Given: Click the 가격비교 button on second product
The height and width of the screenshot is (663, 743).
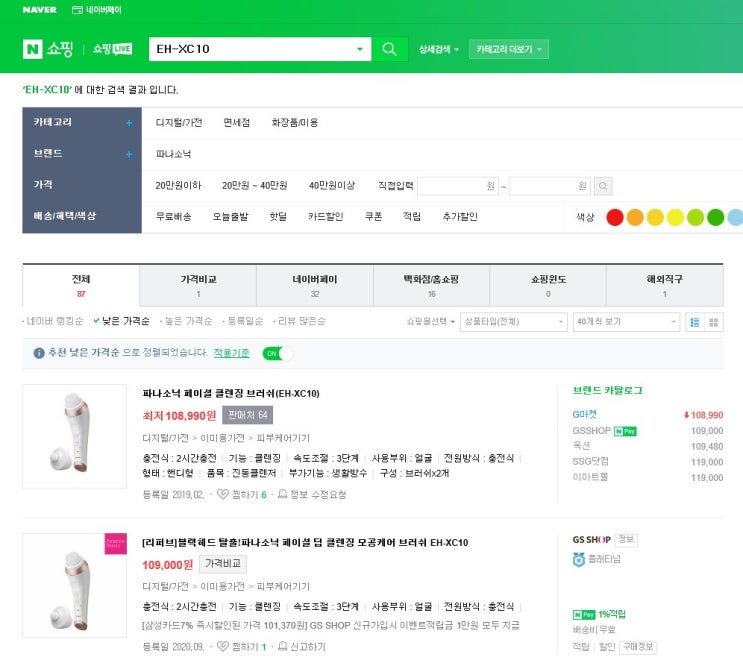Looking at the screenshot, I should click(223, 563).
